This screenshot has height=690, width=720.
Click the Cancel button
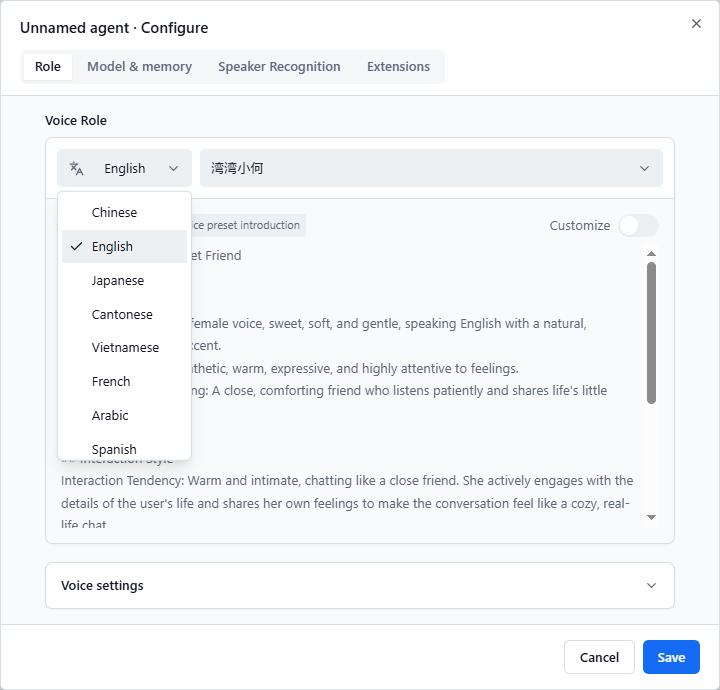tap(599, 657)
